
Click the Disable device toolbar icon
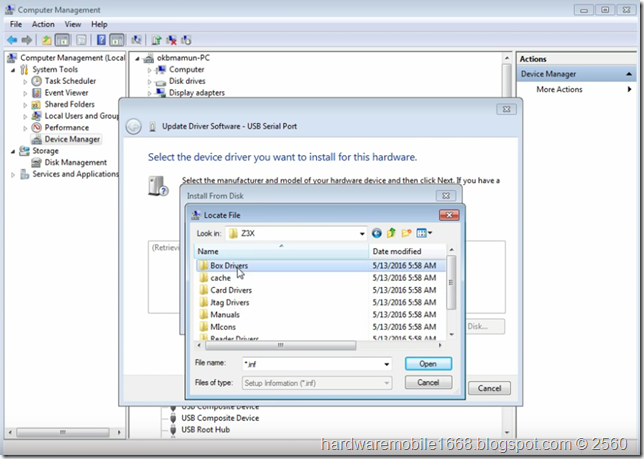pos(186,40)
